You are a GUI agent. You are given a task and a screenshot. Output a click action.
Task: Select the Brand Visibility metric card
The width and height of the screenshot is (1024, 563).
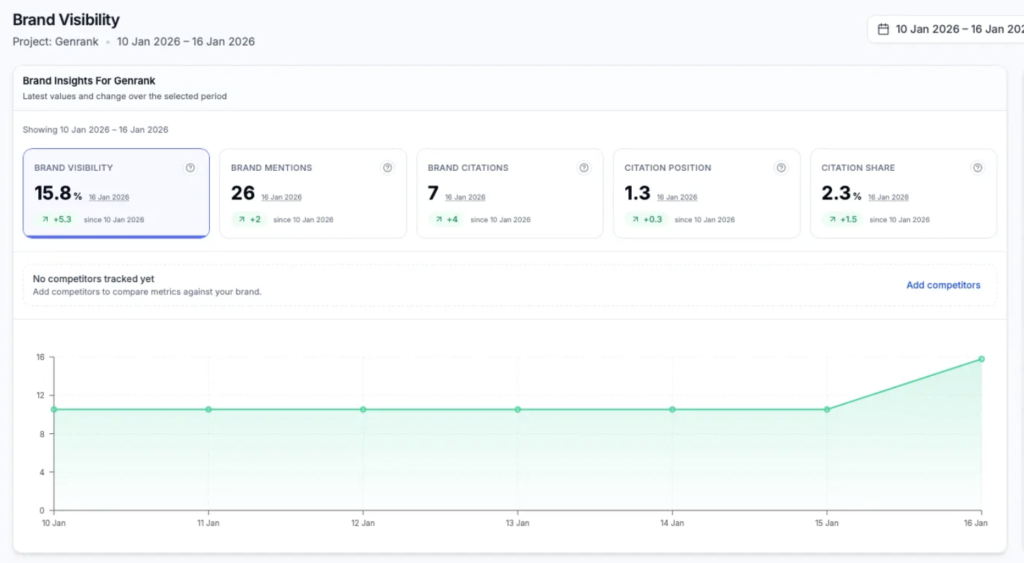click(x=116, y=193)
